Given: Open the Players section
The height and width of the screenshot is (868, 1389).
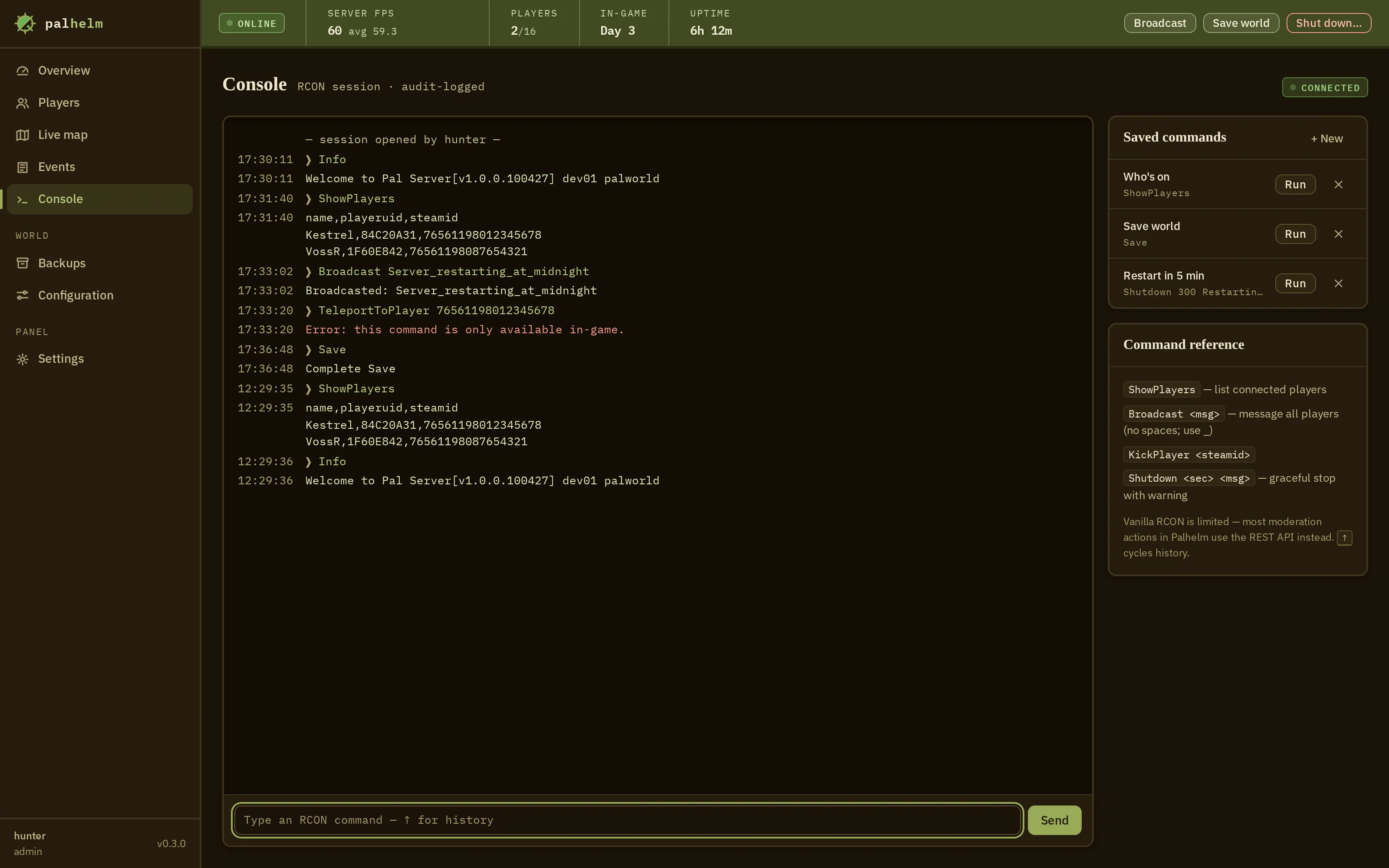Looking at the screenshot, I should pyautogui.click(x=100, y=103).
